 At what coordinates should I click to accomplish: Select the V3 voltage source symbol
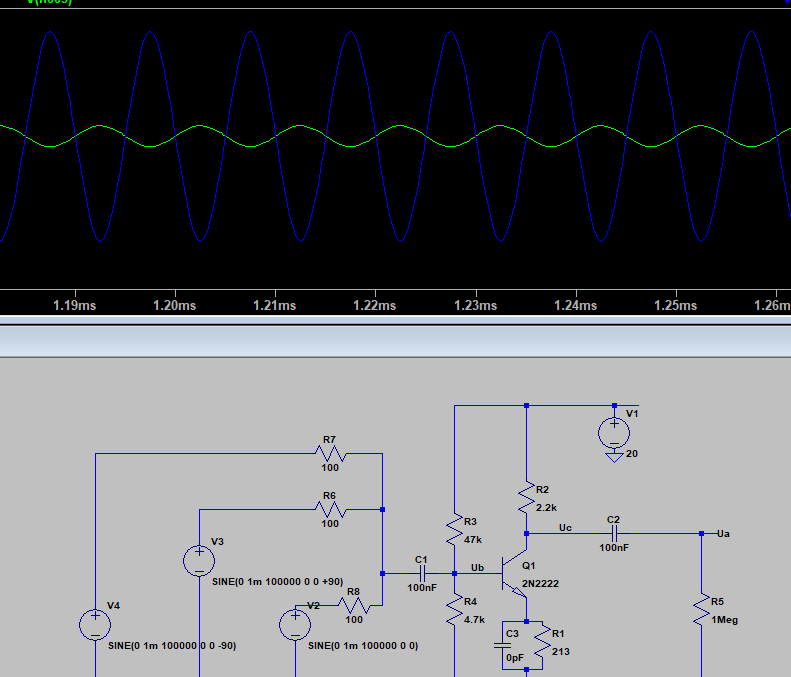coord(199,561)
